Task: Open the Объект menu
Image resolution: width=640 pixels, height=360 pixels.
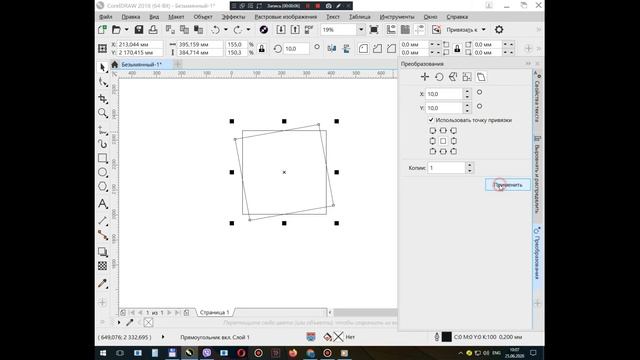Action: (x=203, y=17)
